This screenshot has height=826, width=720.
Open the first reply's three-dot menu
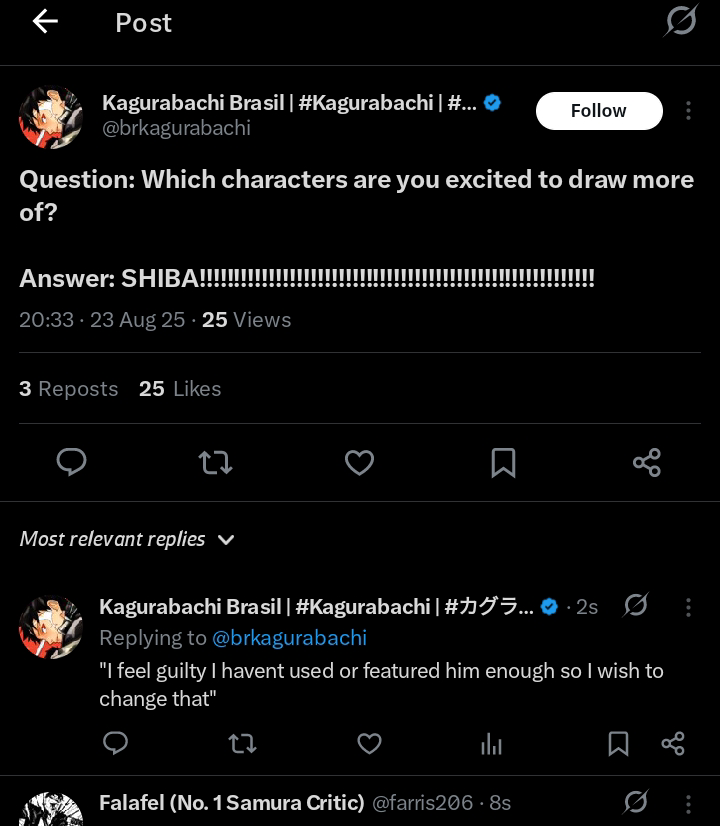point(688,607)
